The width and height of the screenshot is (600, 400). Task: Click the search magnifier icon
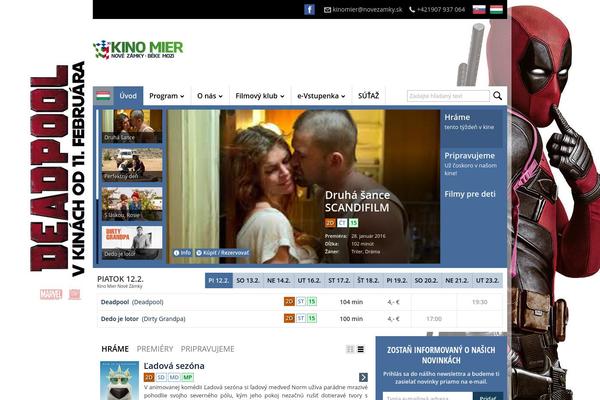pyautogui.click(x=497, y=96)
